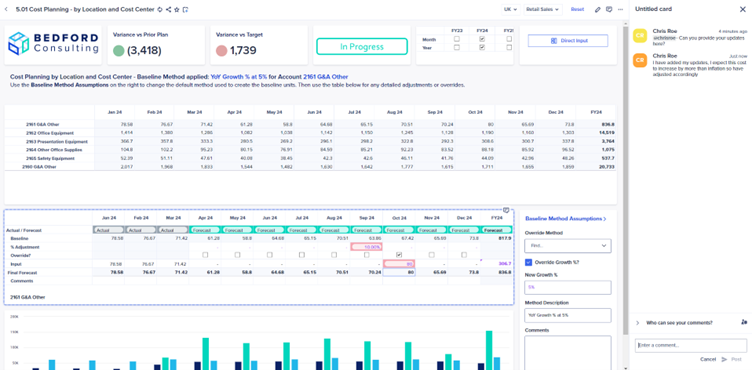This screenshot has height=370, width=752.
Task: Uncheck the Override checkbox for Oct 24
Action: [x=399, y=255]
